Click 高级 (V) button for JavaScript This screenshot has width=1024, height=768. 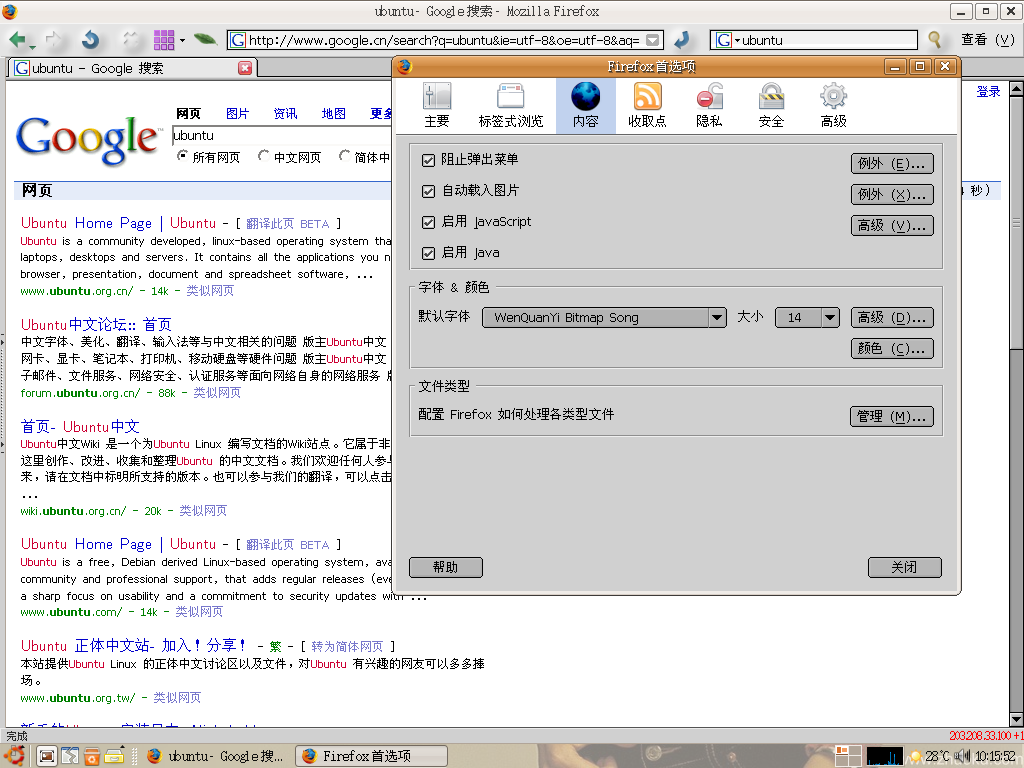[892, 225]
